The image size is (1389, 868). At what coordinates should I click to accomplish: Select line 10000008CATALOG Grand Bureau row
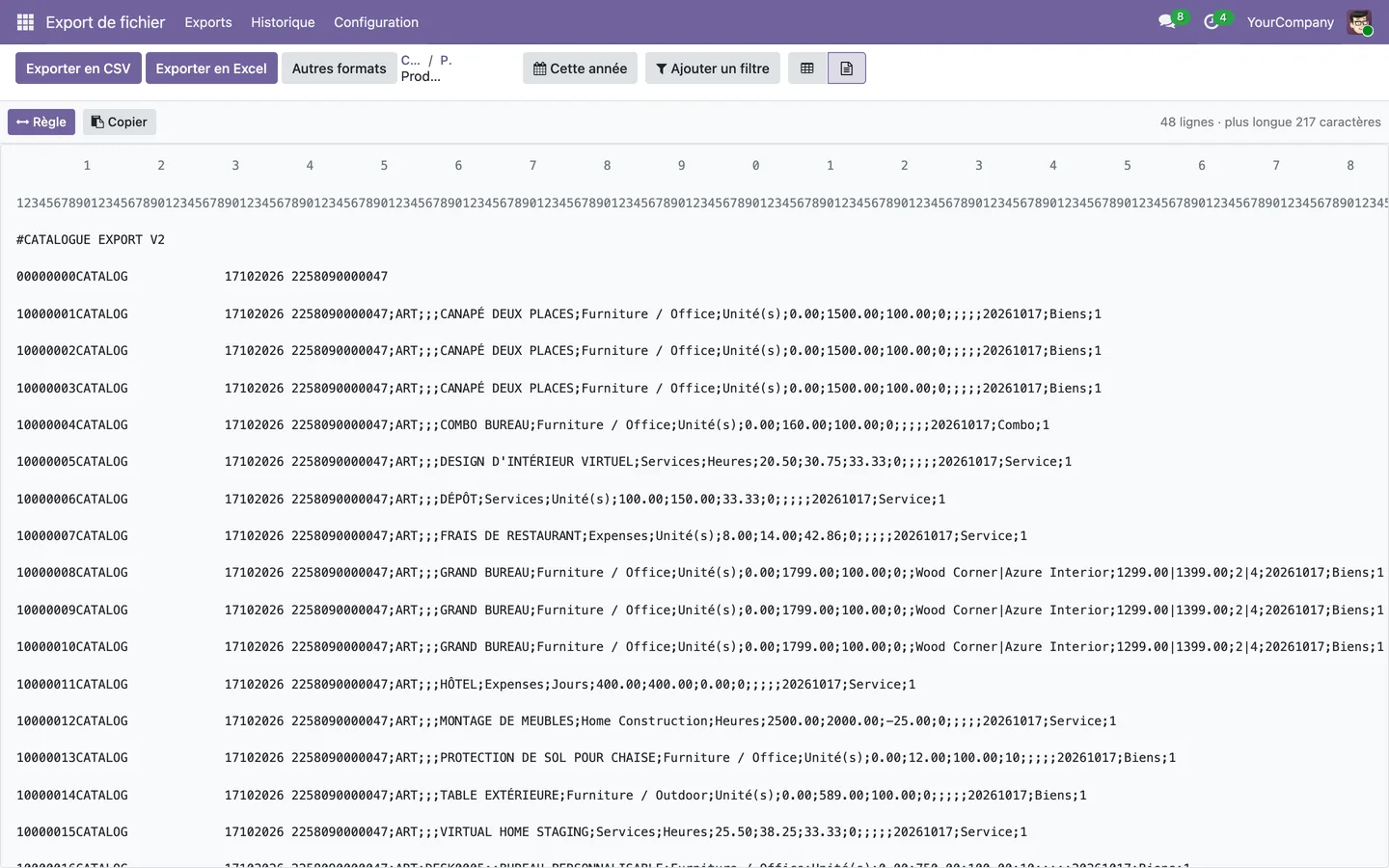[700, 572]
